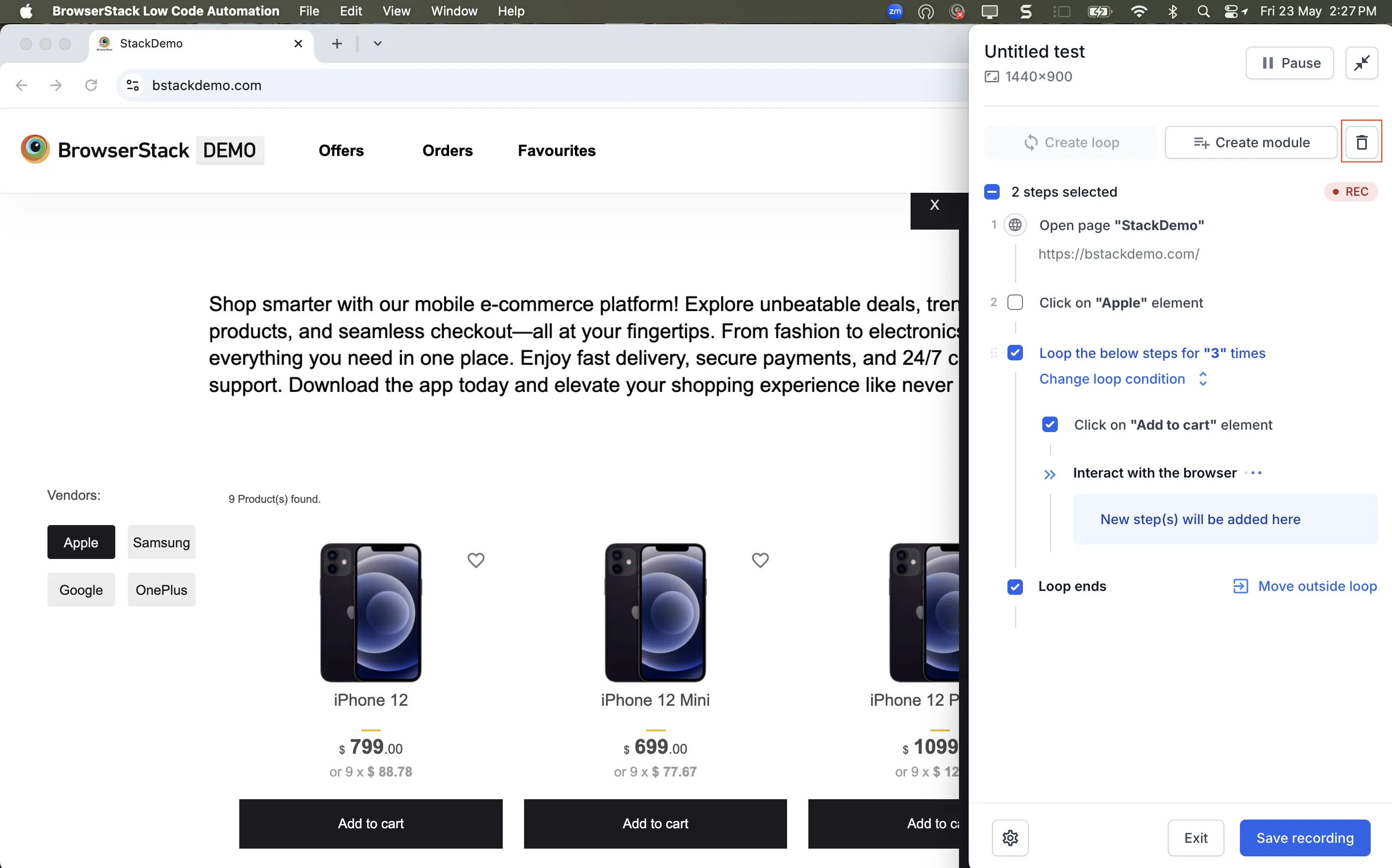Filter products by Samsung vendor
The image size is (1392, 868).
tap(161, 542)
